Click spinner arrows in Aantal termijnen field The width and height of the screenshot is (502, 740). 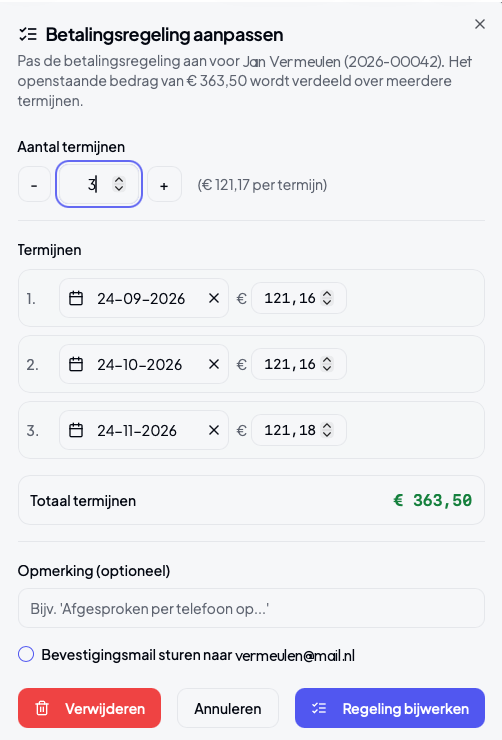(x=119, y=184)
